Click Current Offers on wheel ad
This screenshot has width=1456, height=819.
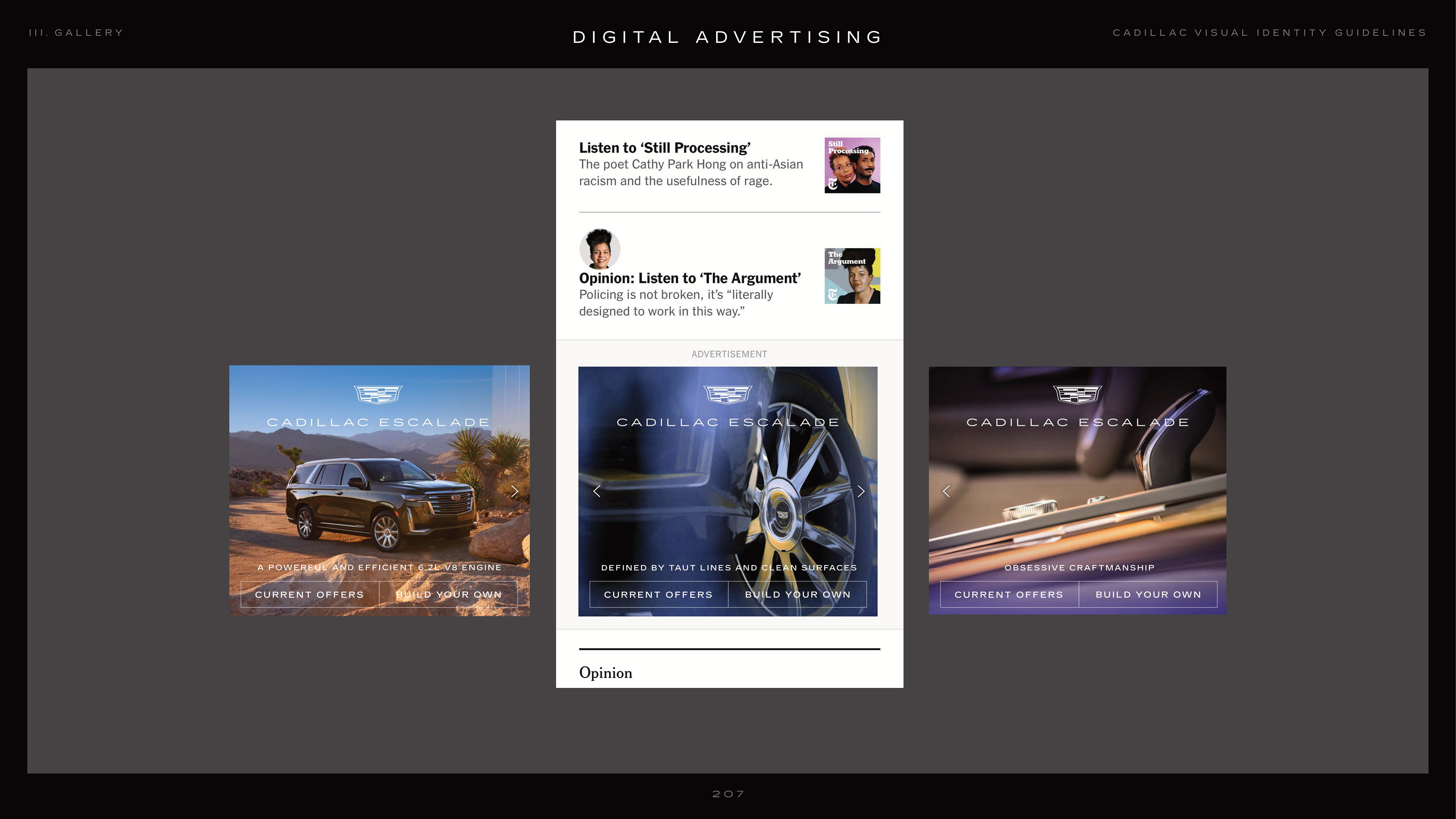click(659, 595)
